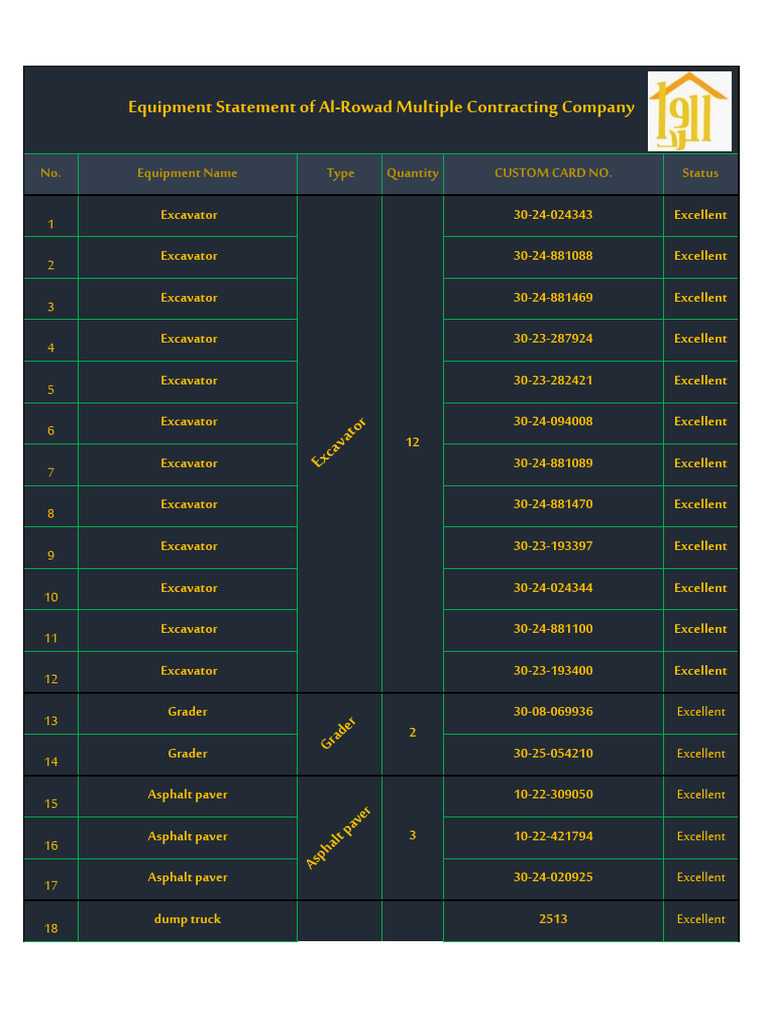
Task: Click the equipment name in row 12
Action: tap(189, 671)
